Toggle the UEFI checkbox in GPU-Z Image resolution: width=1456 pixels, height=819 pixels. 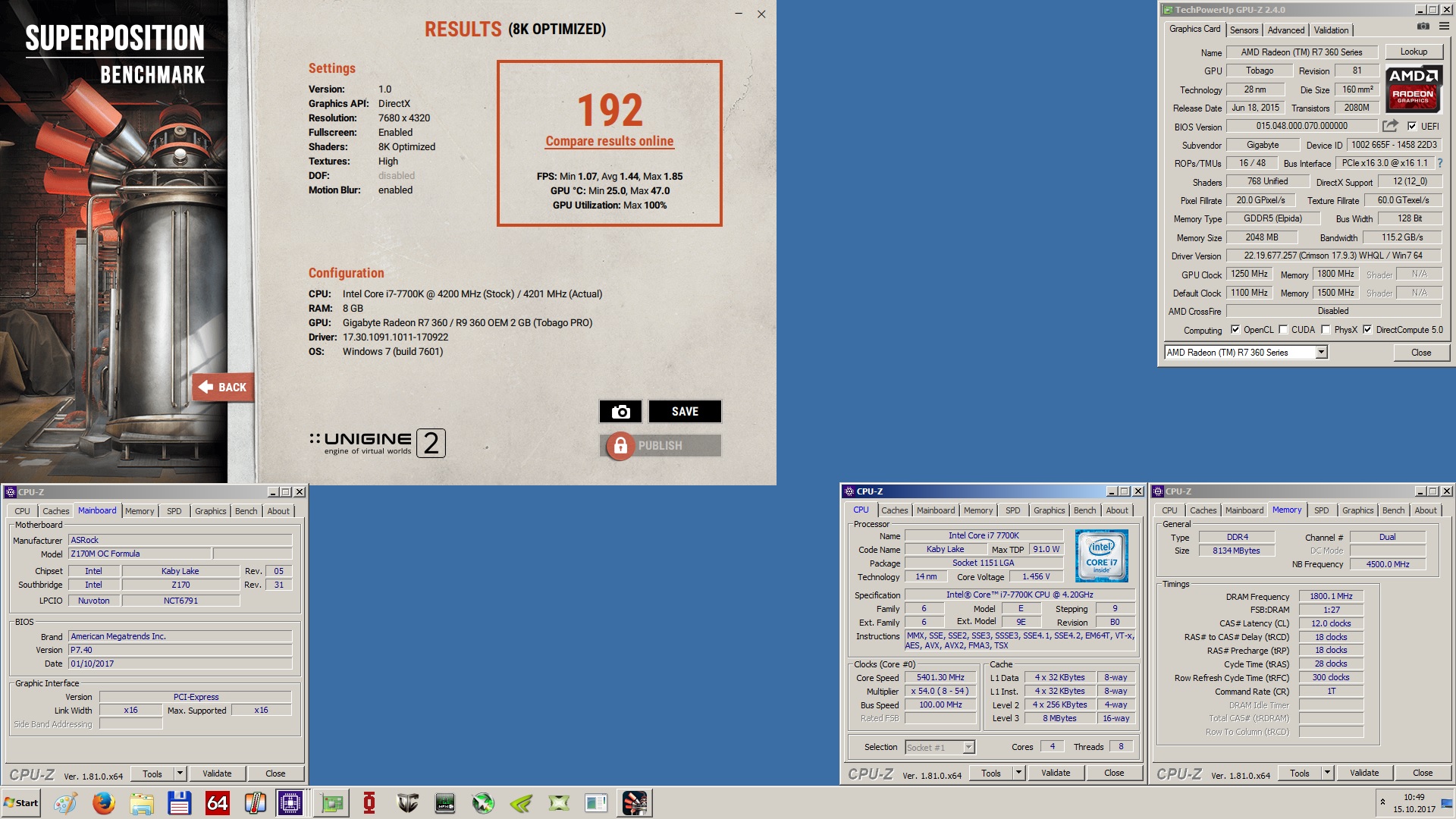click(1412, 126)
